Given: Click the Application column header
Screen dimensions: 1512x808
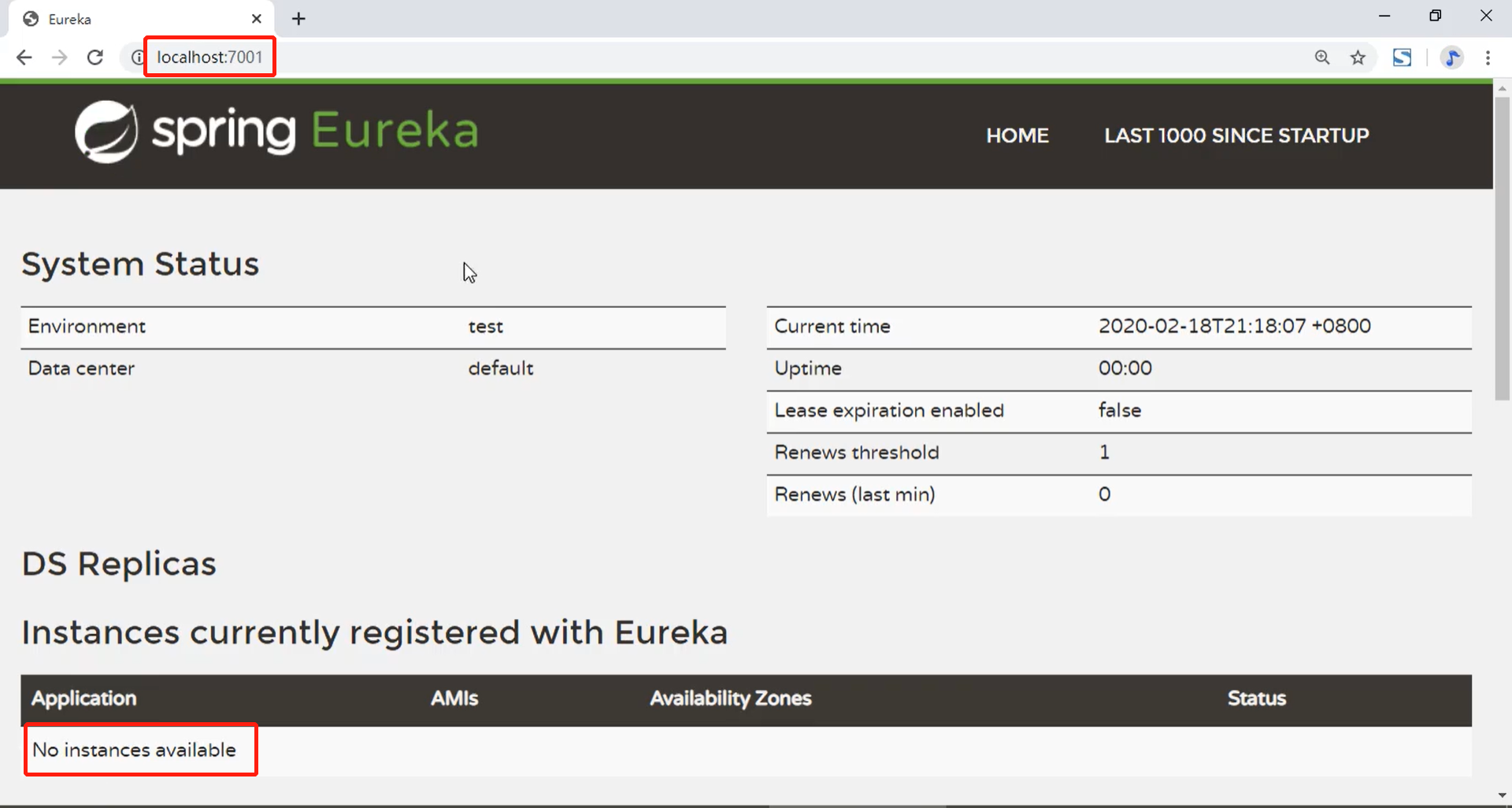Looking at the screenshot, I should pyautogui.click(x=83, y=699).
